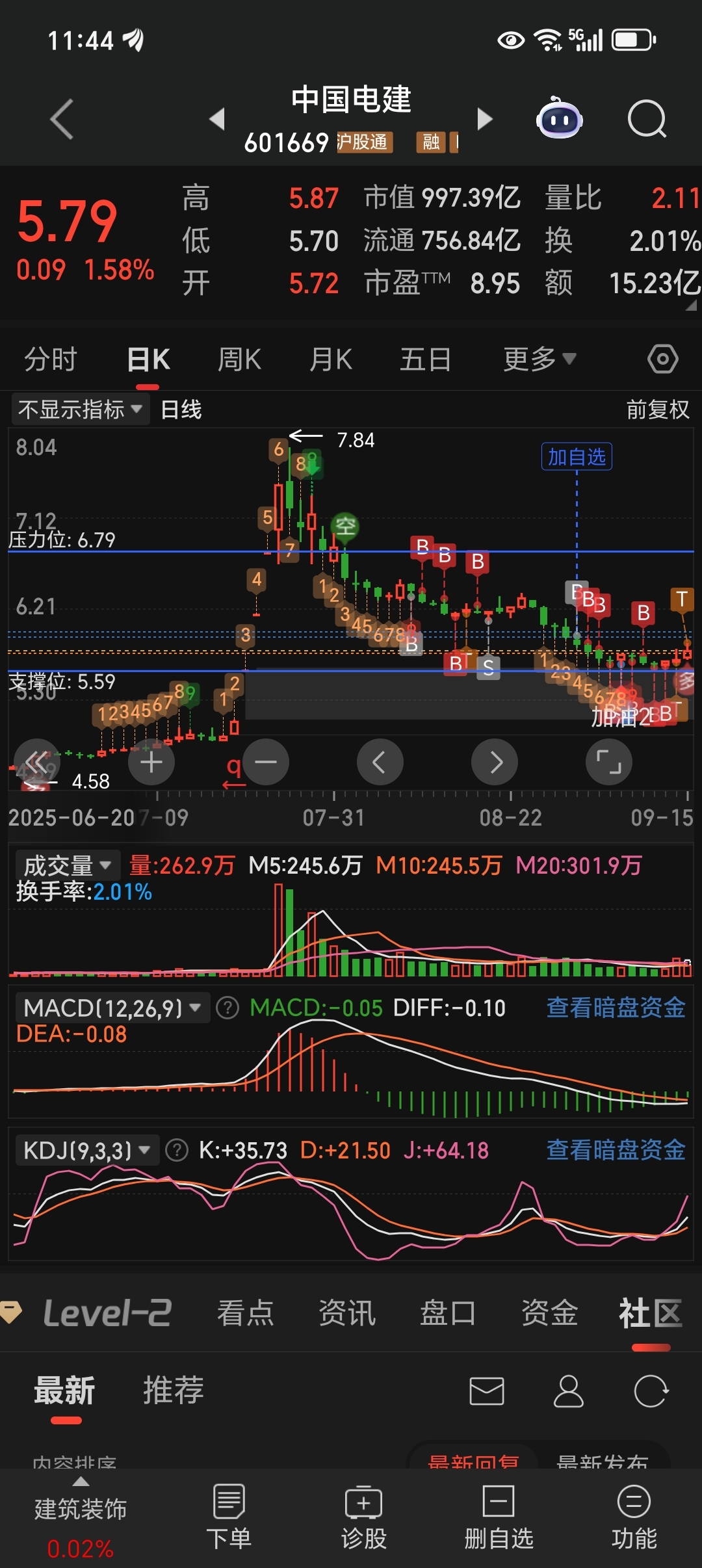The image size is (702, 1568).
Task: Tap 加自选 label on chart
Action: tap(577, 456)
